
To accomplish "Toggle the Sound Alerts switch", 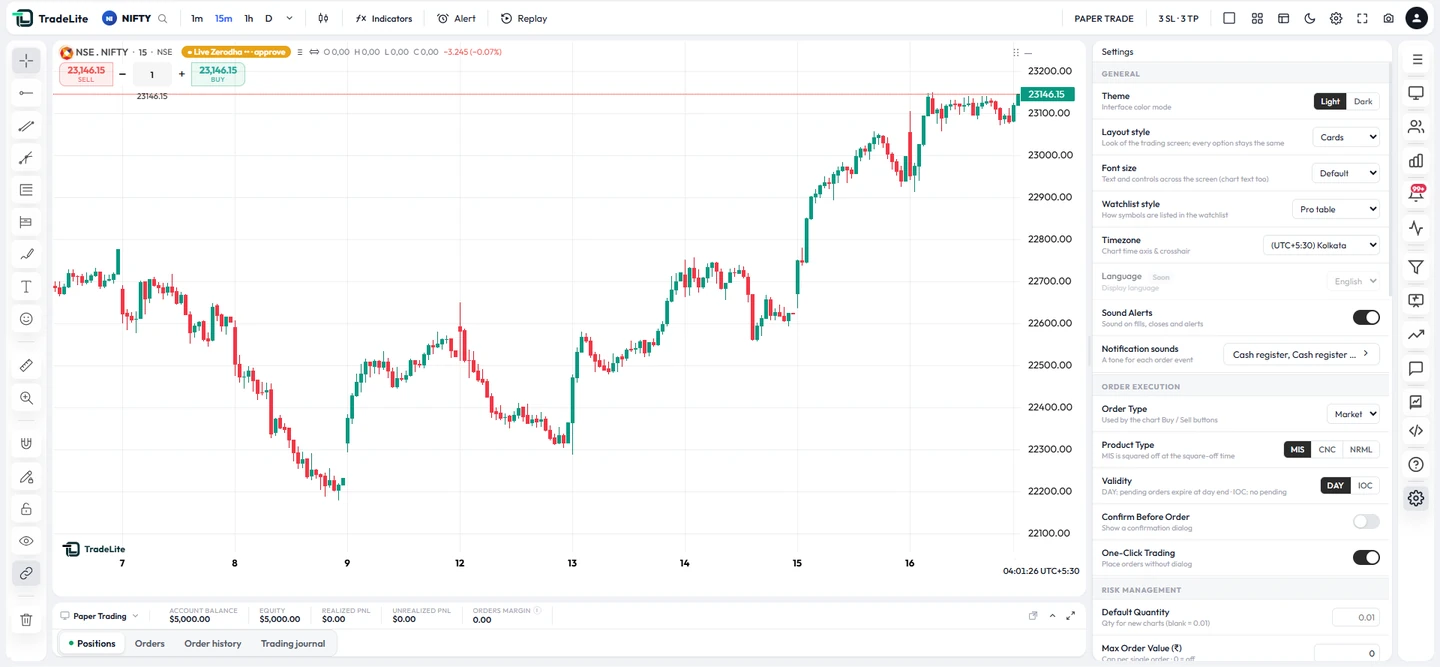I will pyautogui.click(x=1366, y=317).
